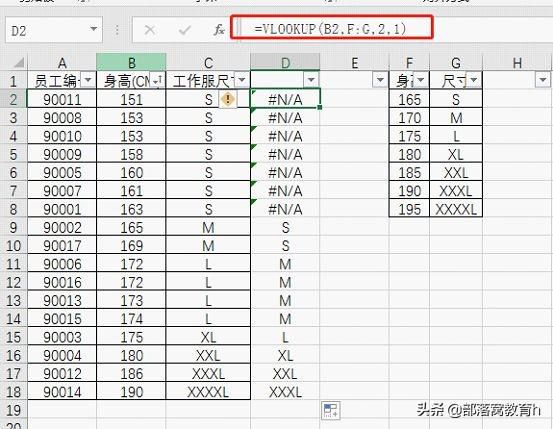Open the filter dropdown in cell G1
The width and height of the screenshot is (553, 429).
(474, 80)
